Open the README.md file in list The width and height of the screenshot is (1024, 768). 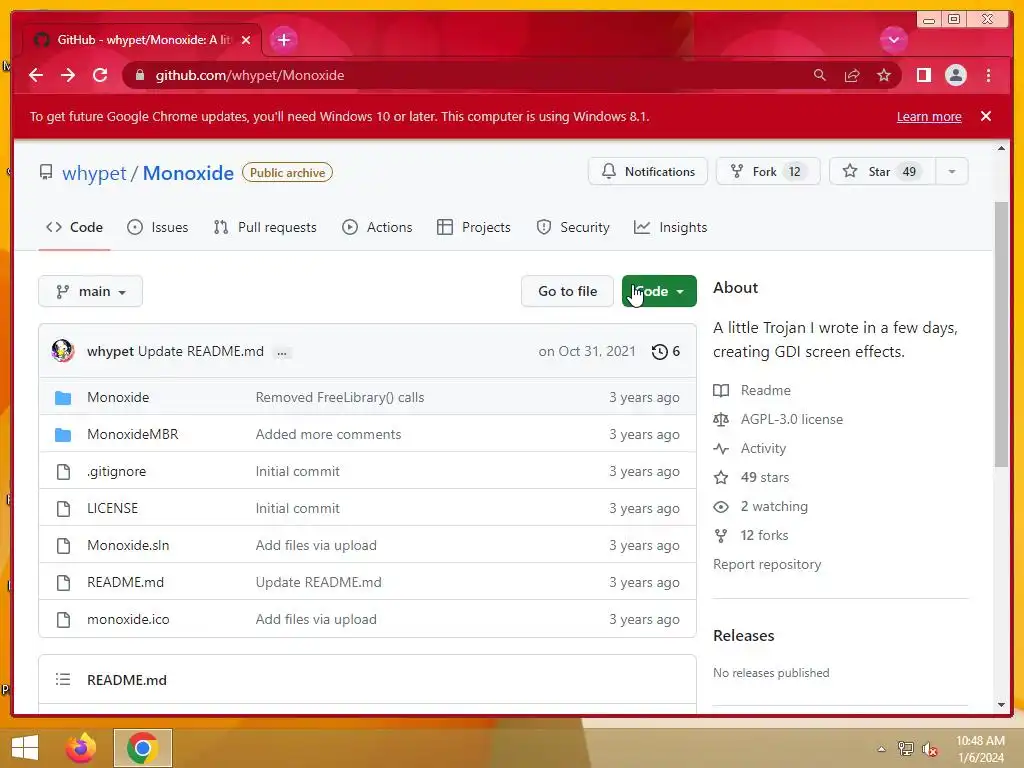click(x=125, y=583)
